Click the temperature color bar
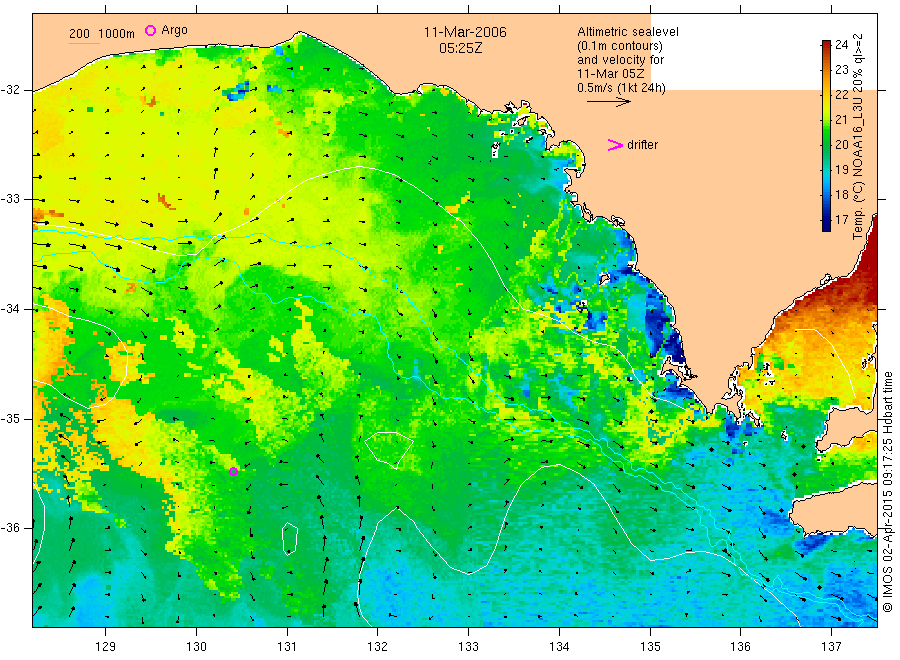900x660 pixels. click(826, 136)
